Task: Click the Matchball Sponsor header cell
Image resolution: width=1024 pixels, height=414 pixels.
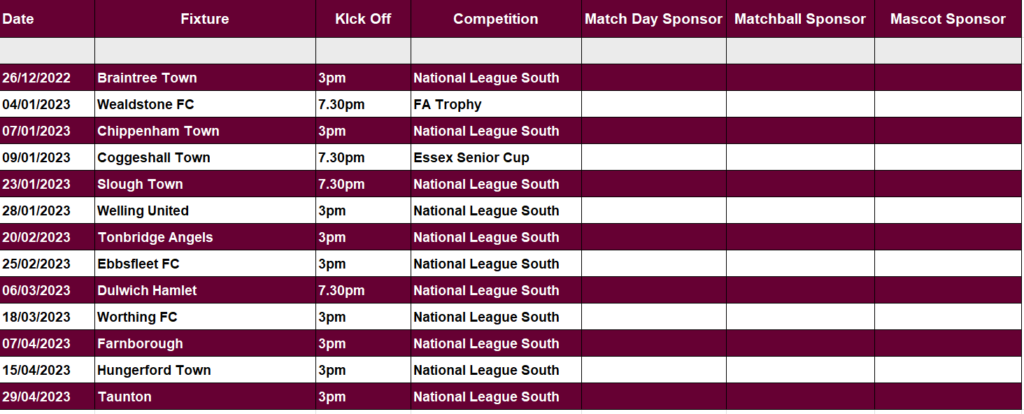Action: (x=801, y=19)
